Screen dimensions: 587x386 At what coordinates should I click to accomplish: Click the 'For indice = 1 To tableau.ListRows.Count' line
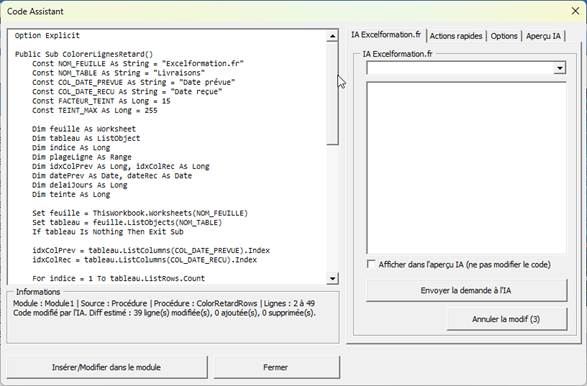point(118,279)
